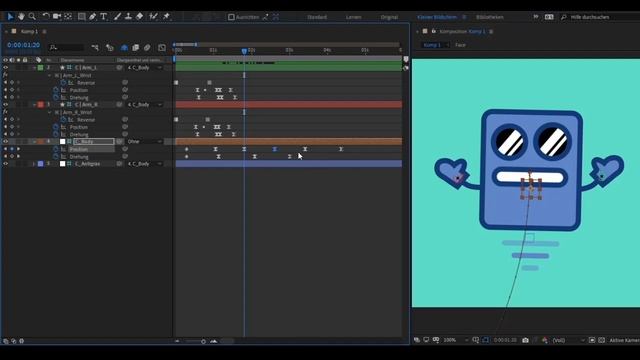Click the timeline layer search field
Image resolution: width=640 pixels, height=360 pixels.
pos(67,48)
